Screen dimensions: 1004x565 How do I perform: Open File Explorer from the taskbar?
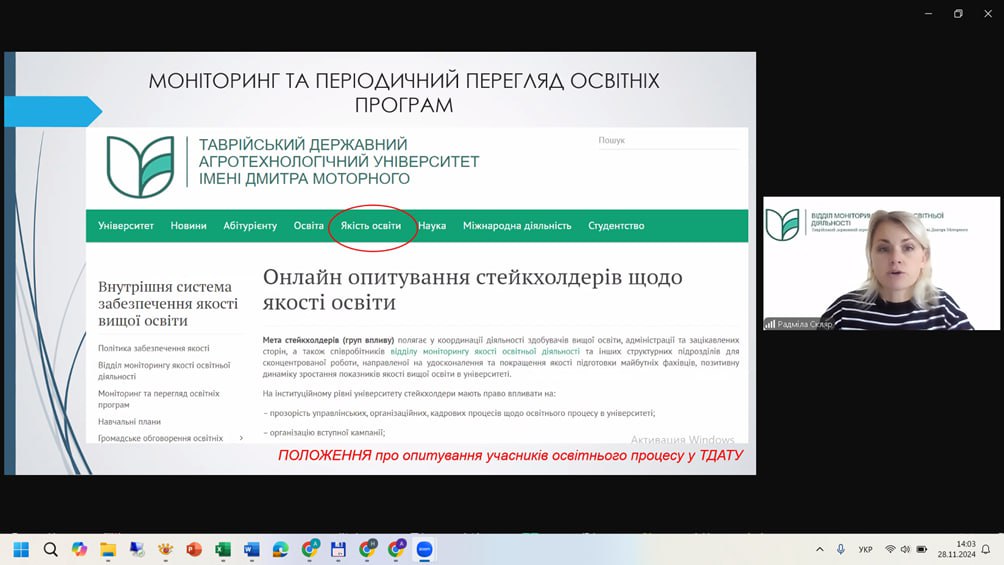(108, 549)
